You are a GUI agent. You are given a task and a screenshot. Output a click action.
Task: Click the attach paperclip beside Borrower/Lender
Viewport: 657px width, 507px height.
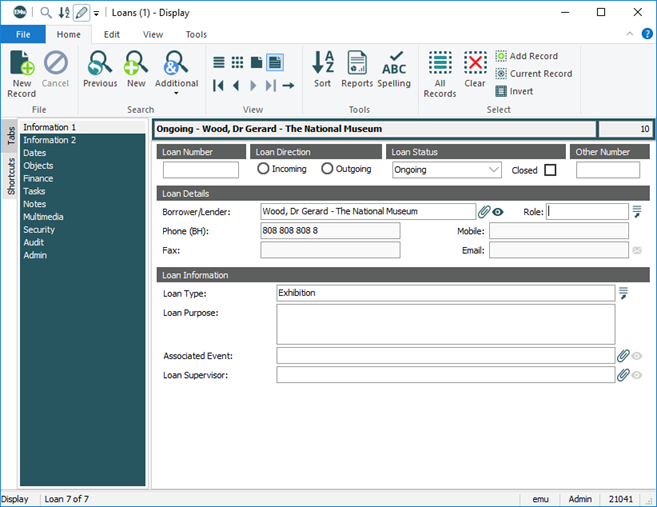pos(483,212)
